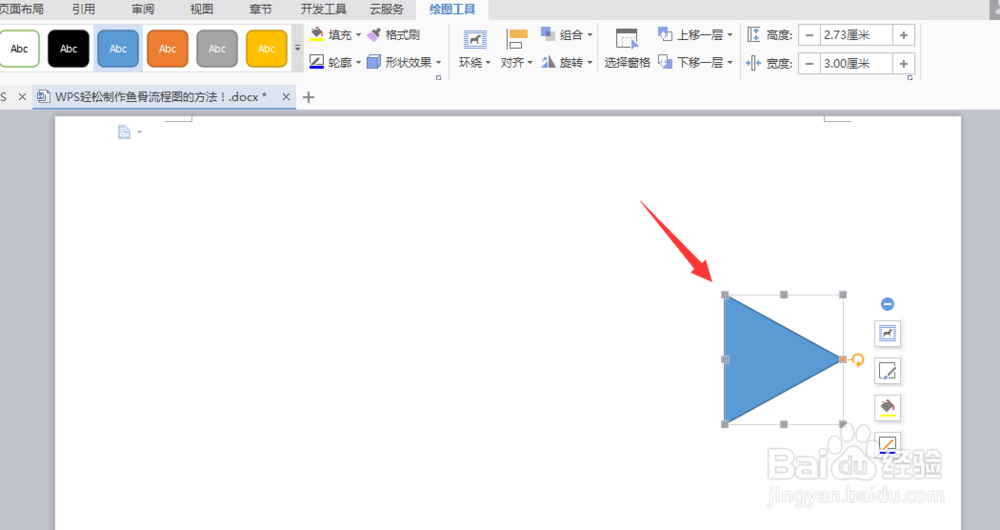Click the triangle's bottom-center resize handle

point(784,424)
